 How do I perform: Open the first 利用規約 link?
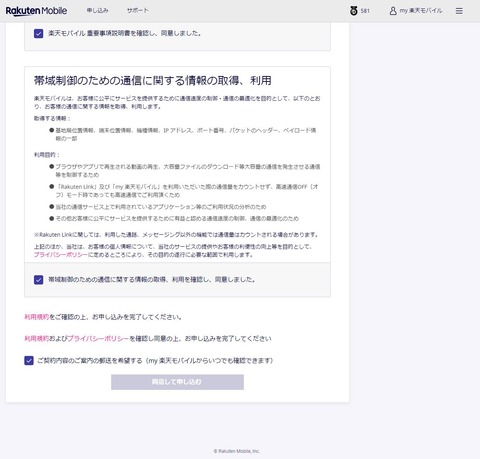point(36,317)
